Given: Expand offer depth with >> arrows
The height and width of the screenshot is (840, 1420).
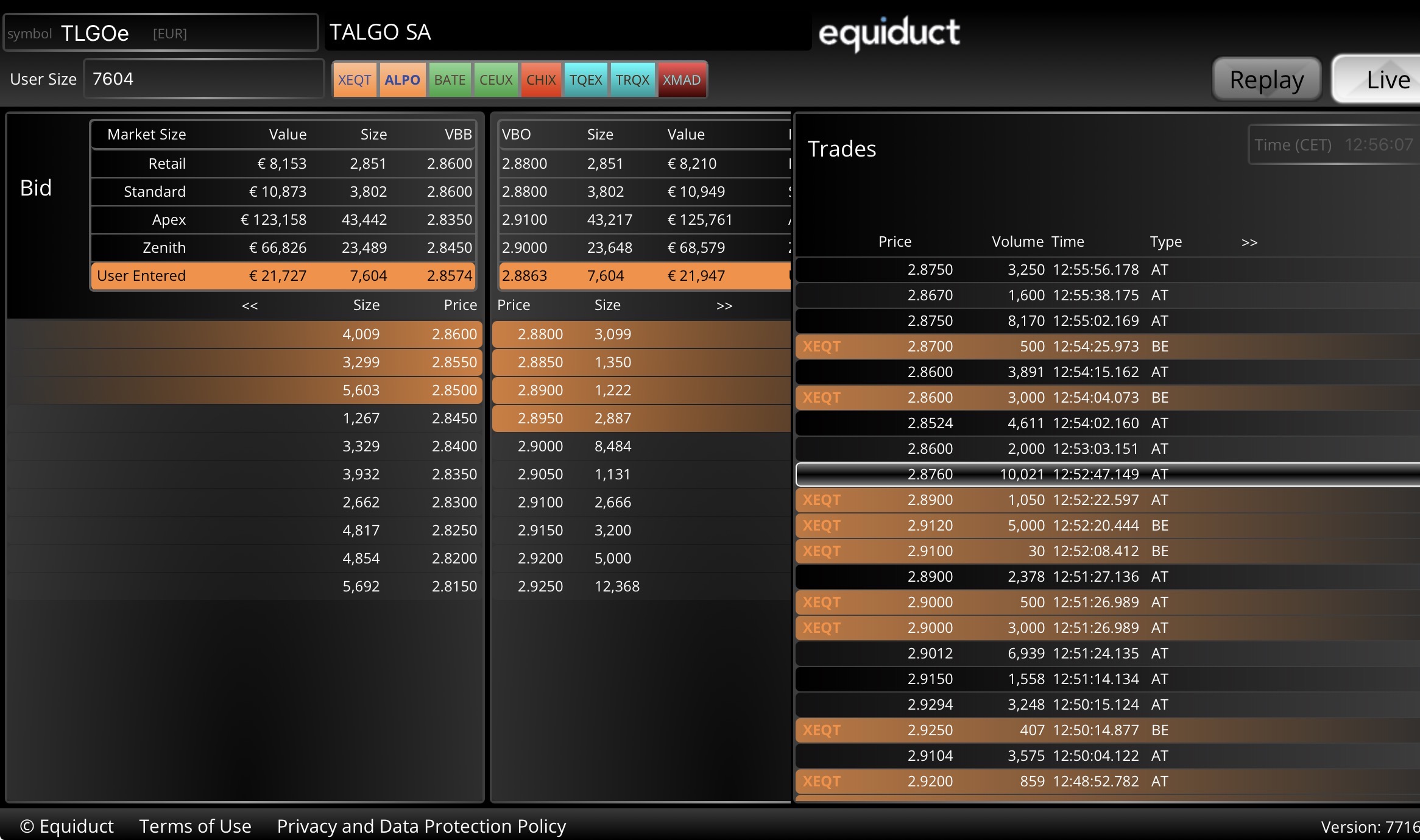Looking at the screenshot, I should 724,305.
